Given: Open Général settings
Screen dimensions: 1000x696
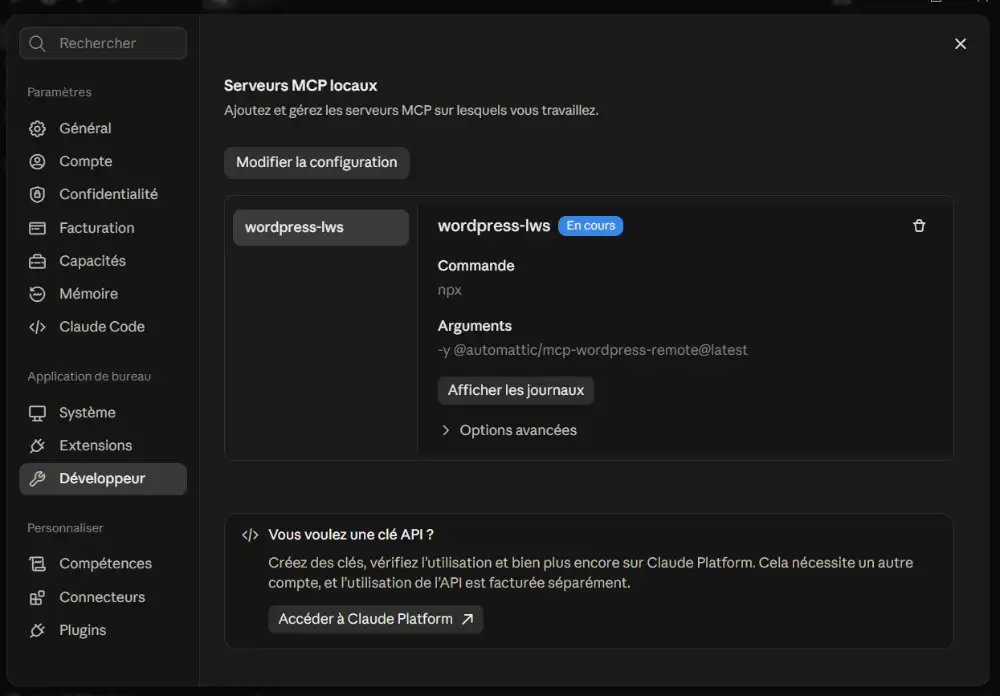Looking at the screenshot, I should tap(103, 128).
